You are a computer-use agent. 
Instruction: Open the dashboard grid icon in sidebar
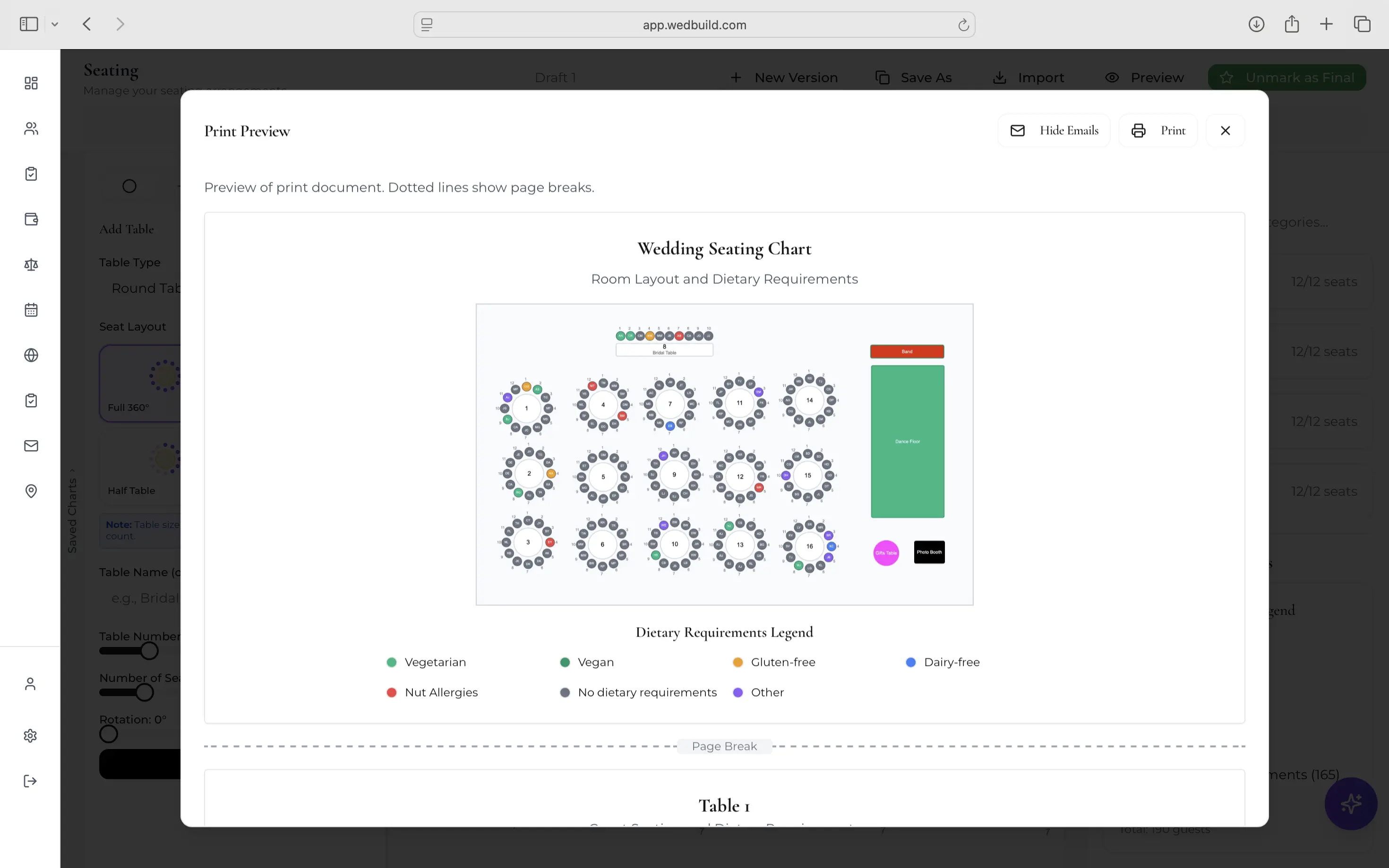(x=31, y=83)
